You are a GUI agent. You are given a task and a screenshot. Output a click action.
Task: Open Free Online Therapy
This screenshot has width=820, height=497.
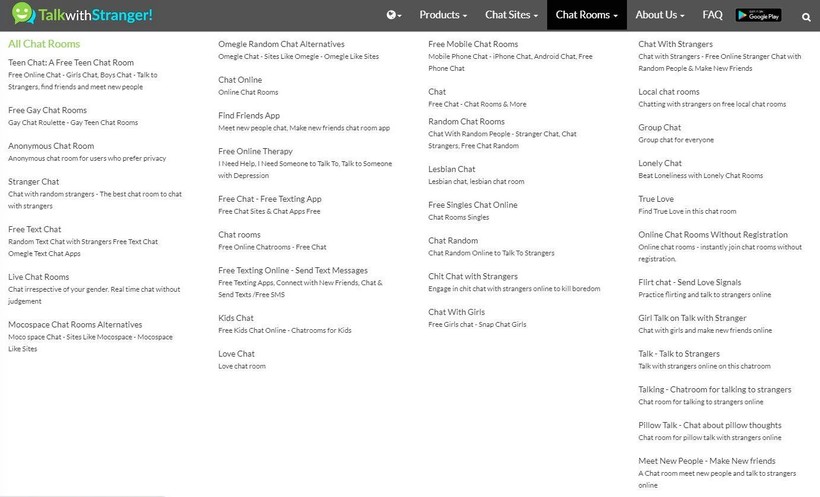255,151
